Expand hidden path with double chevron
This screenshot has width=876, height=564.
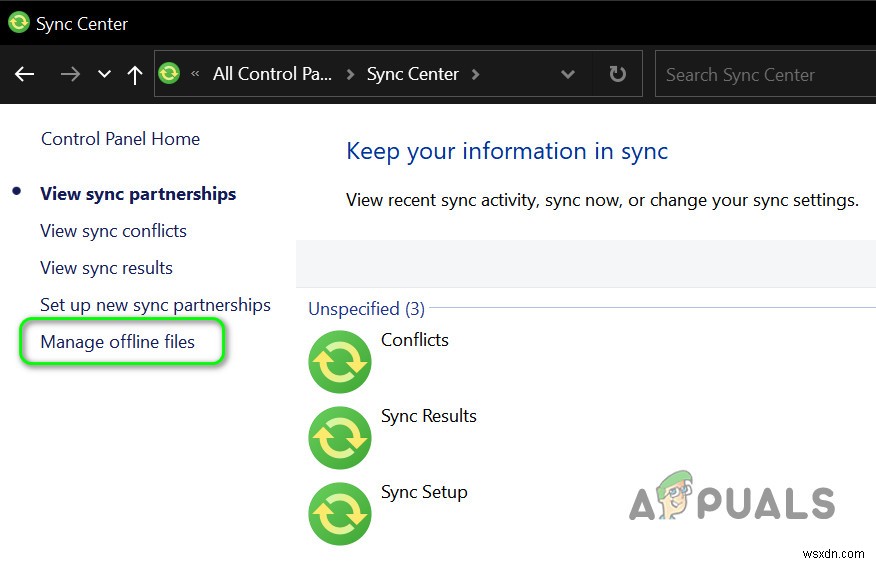coord(195,73)
